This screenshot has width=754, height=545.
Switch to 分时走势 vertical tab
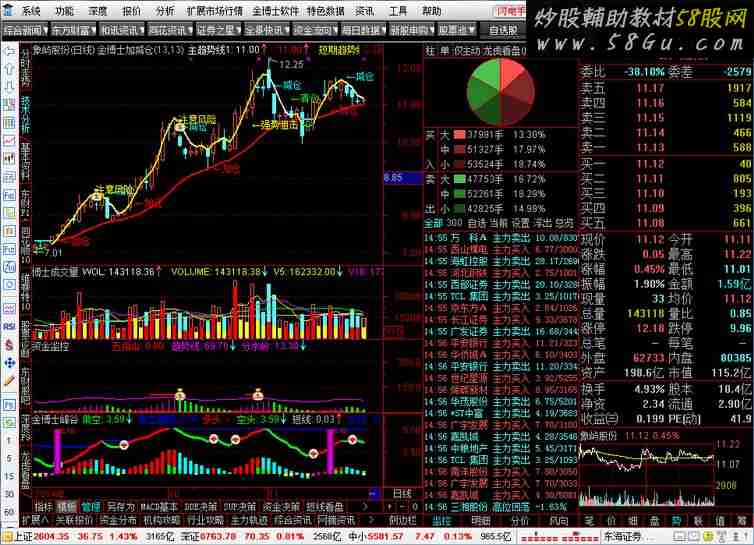(25, 66)
